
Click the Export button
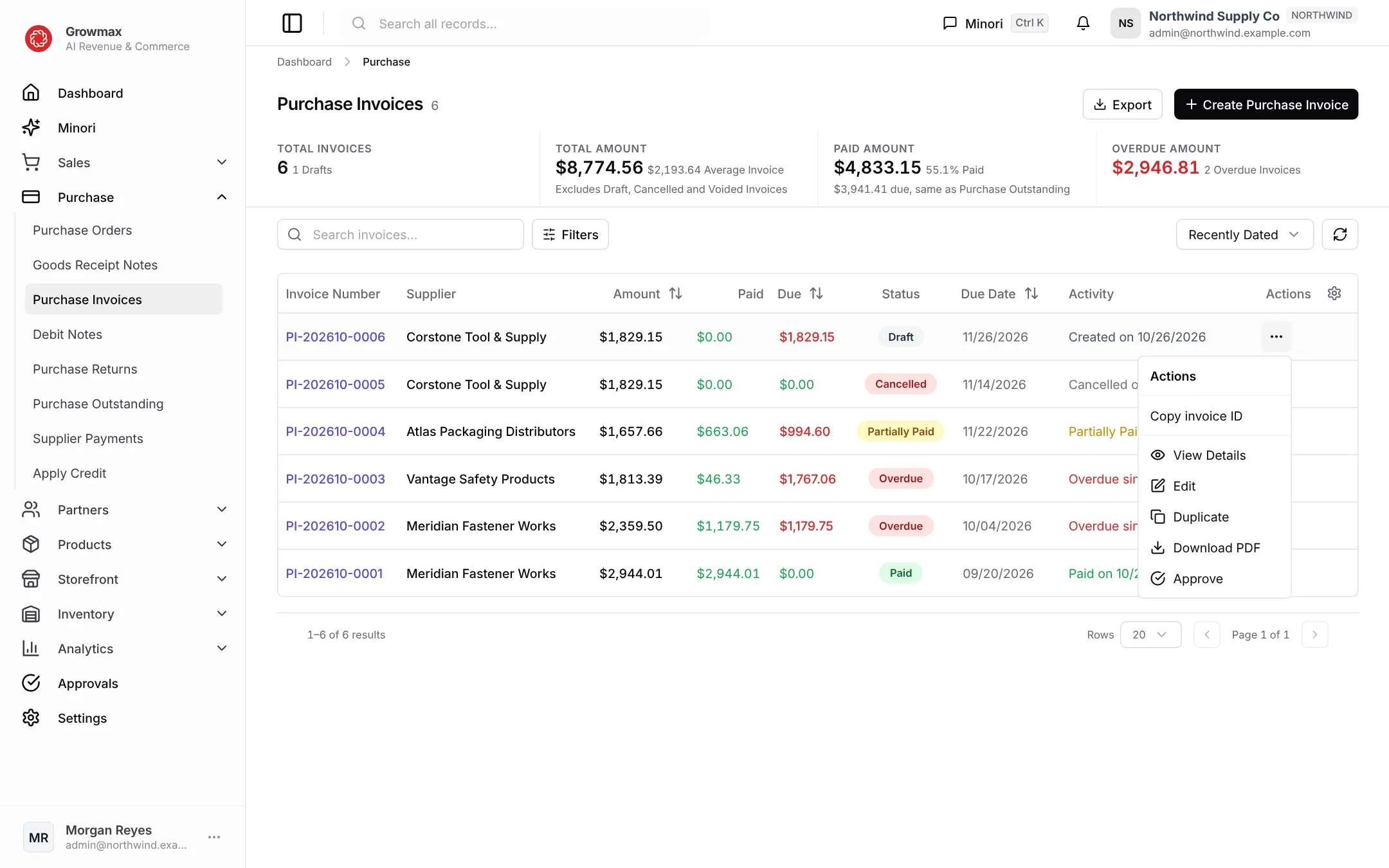[x=1122, y=104]
